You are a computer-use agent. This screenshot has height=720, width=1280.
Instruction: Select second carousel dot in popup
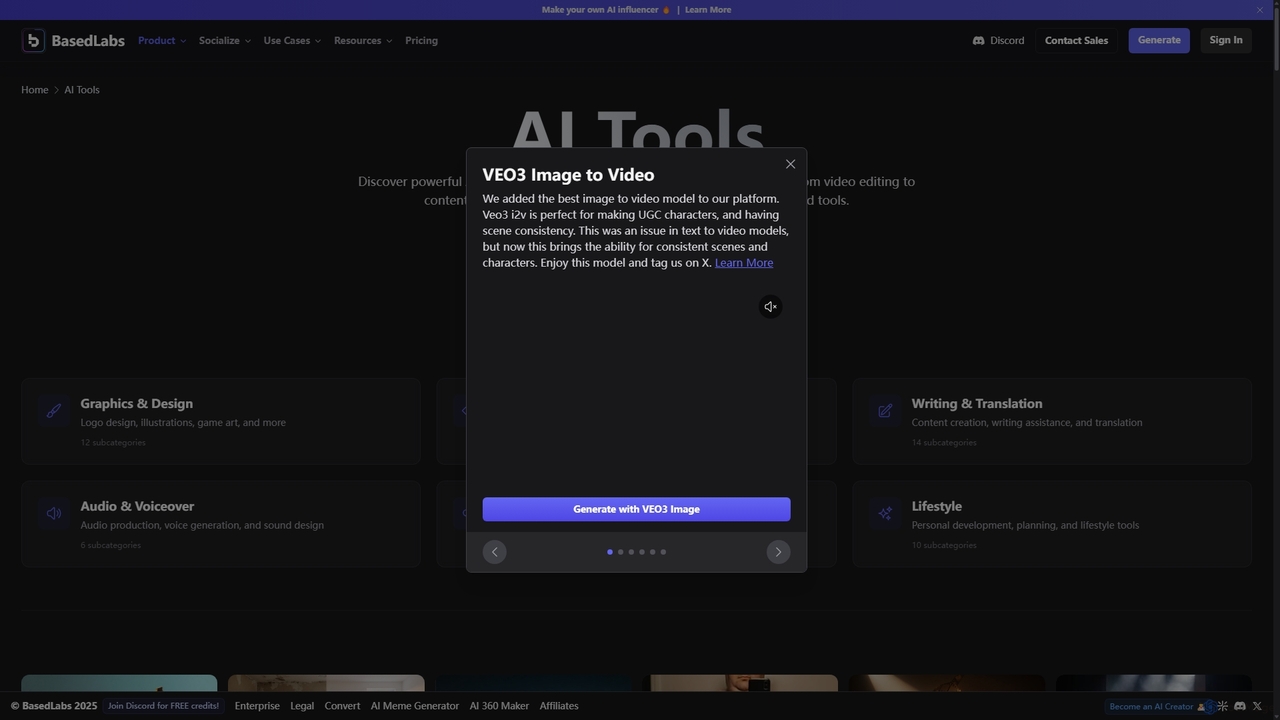pyautogui.click(x=620, y=552)
